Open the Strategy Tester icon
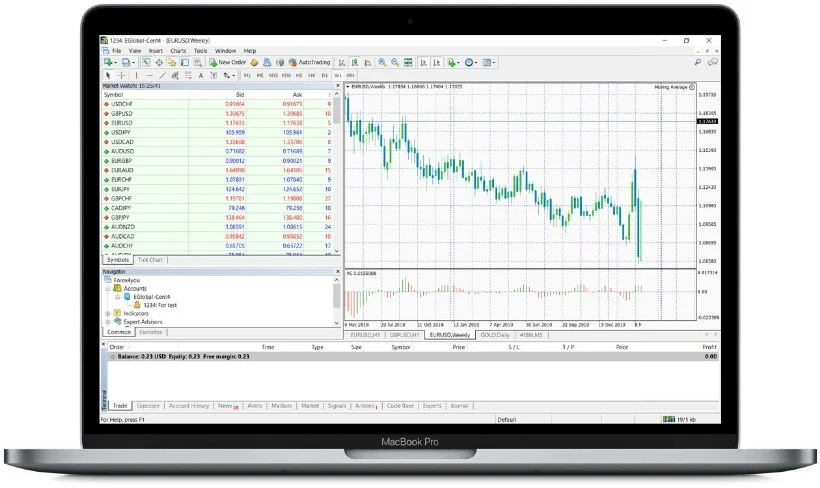The width and height of the screenshot is (820, 488). (198, 62)
